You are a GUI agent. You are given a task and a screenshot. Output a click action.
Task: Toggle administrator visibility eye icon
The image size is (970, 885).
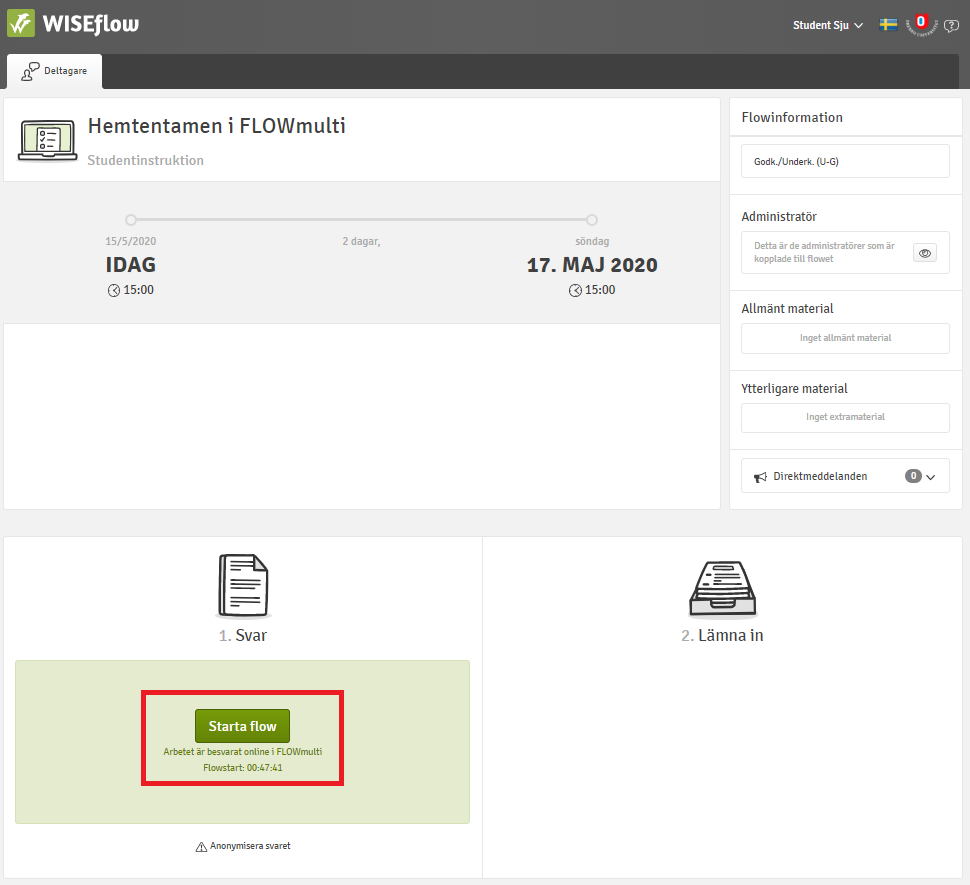[925, 253]
